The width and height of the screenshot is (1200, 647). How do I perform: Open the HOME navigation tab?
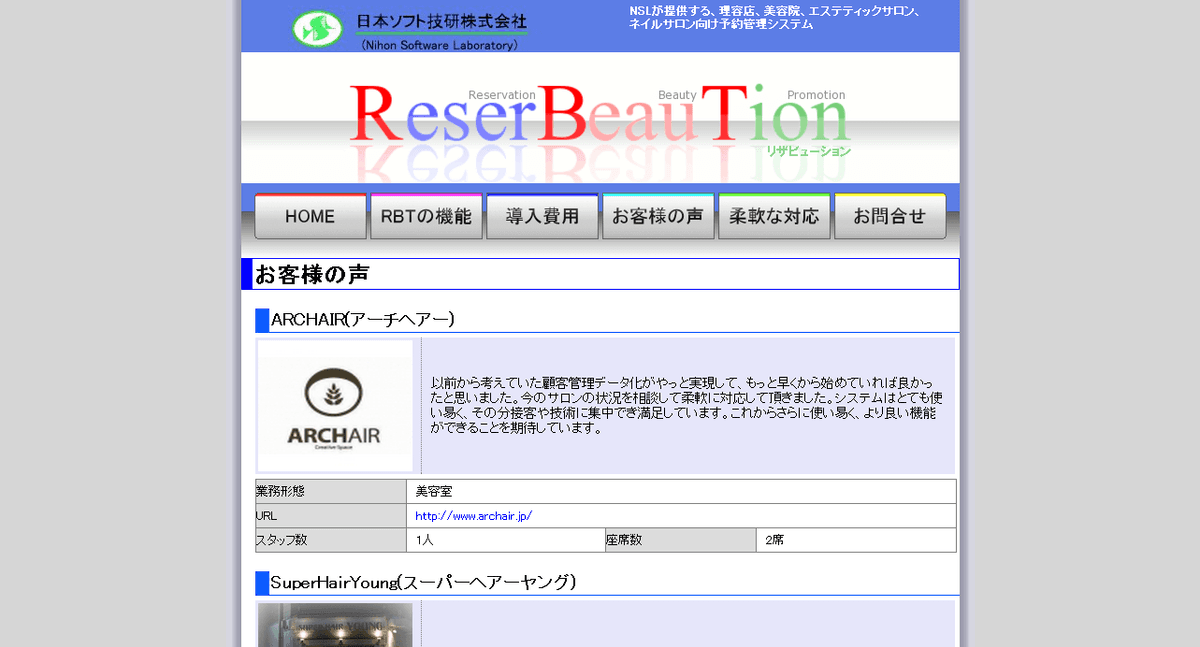coord(310,216)
